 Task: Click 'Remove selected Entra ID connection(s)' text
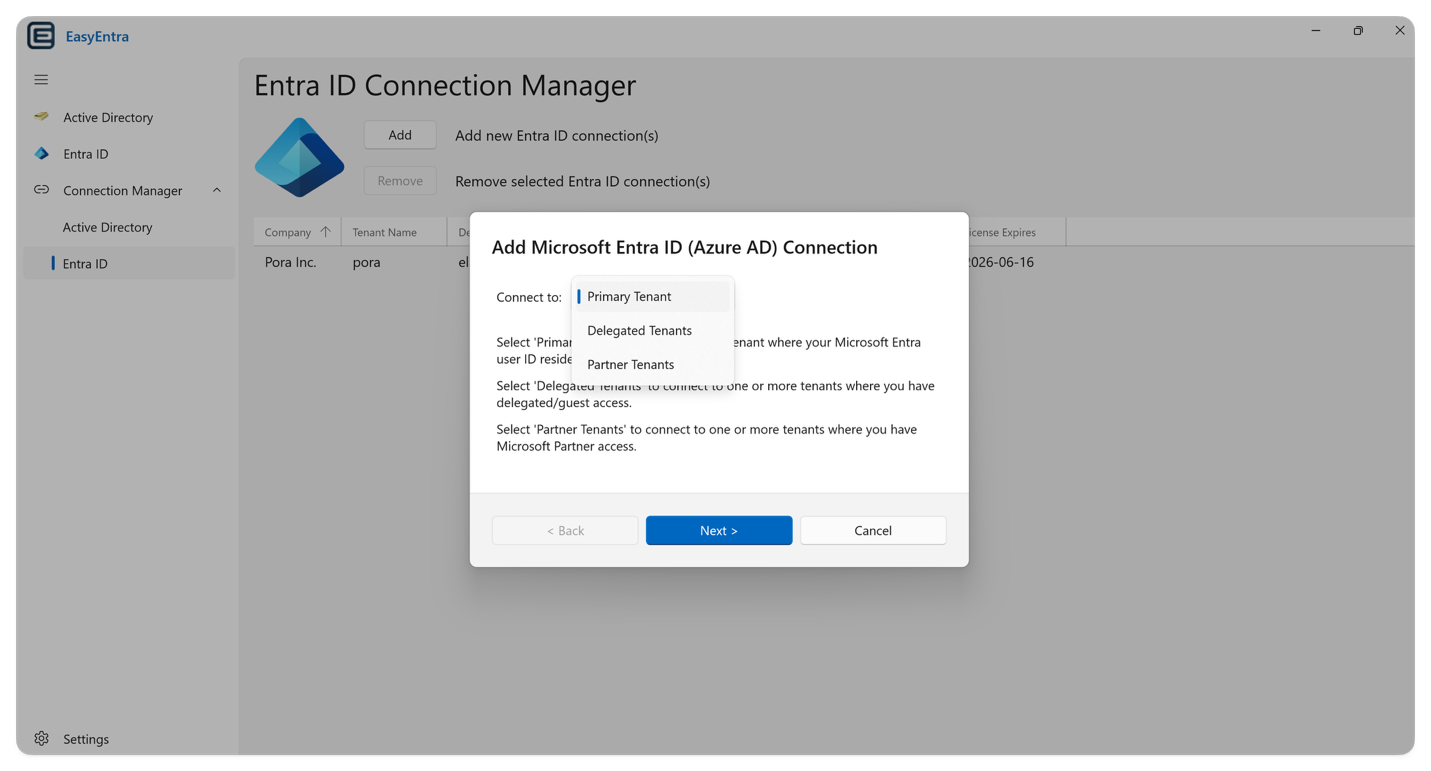click(x=582, y=181)
